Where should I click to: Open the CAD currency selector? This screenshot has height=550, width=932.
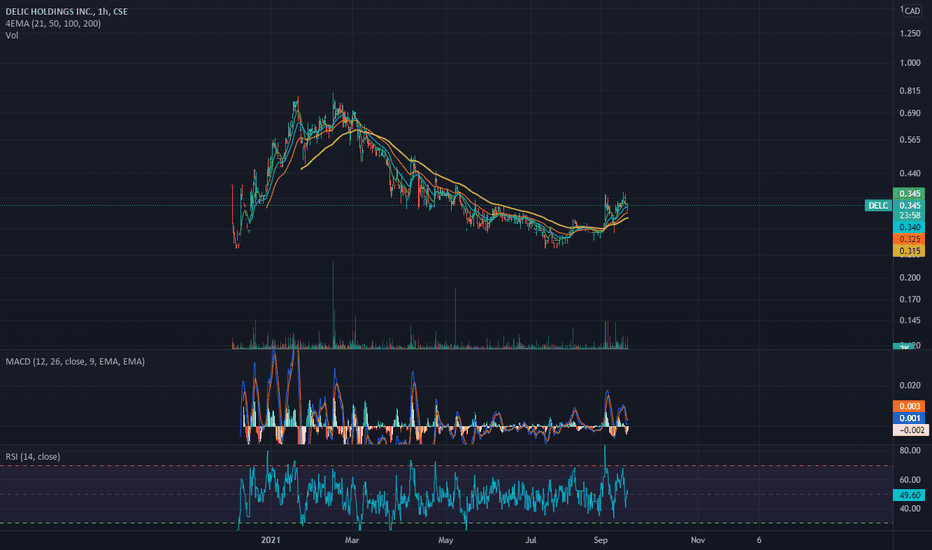click(912, 11)
